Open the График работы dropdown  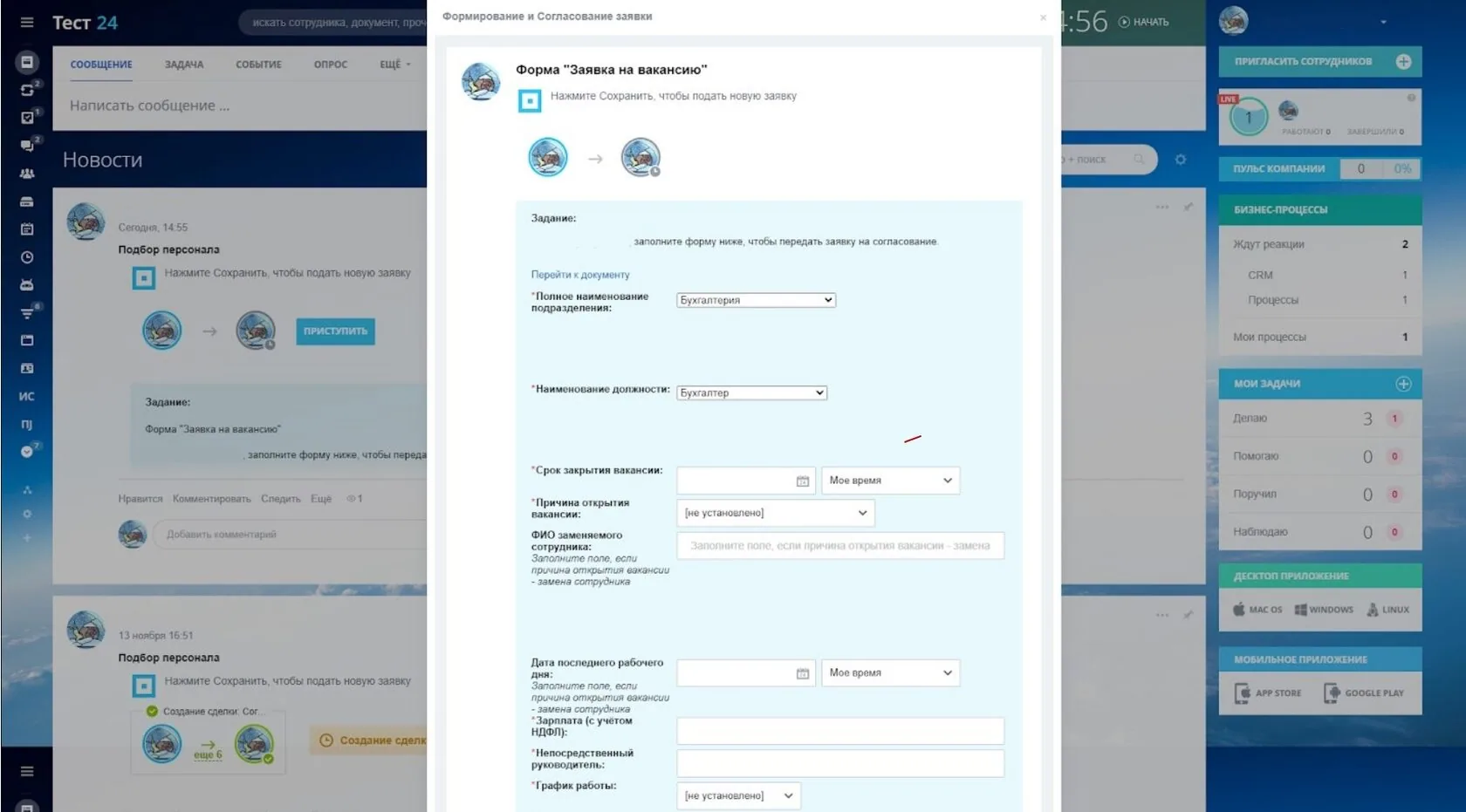point(739,795)
